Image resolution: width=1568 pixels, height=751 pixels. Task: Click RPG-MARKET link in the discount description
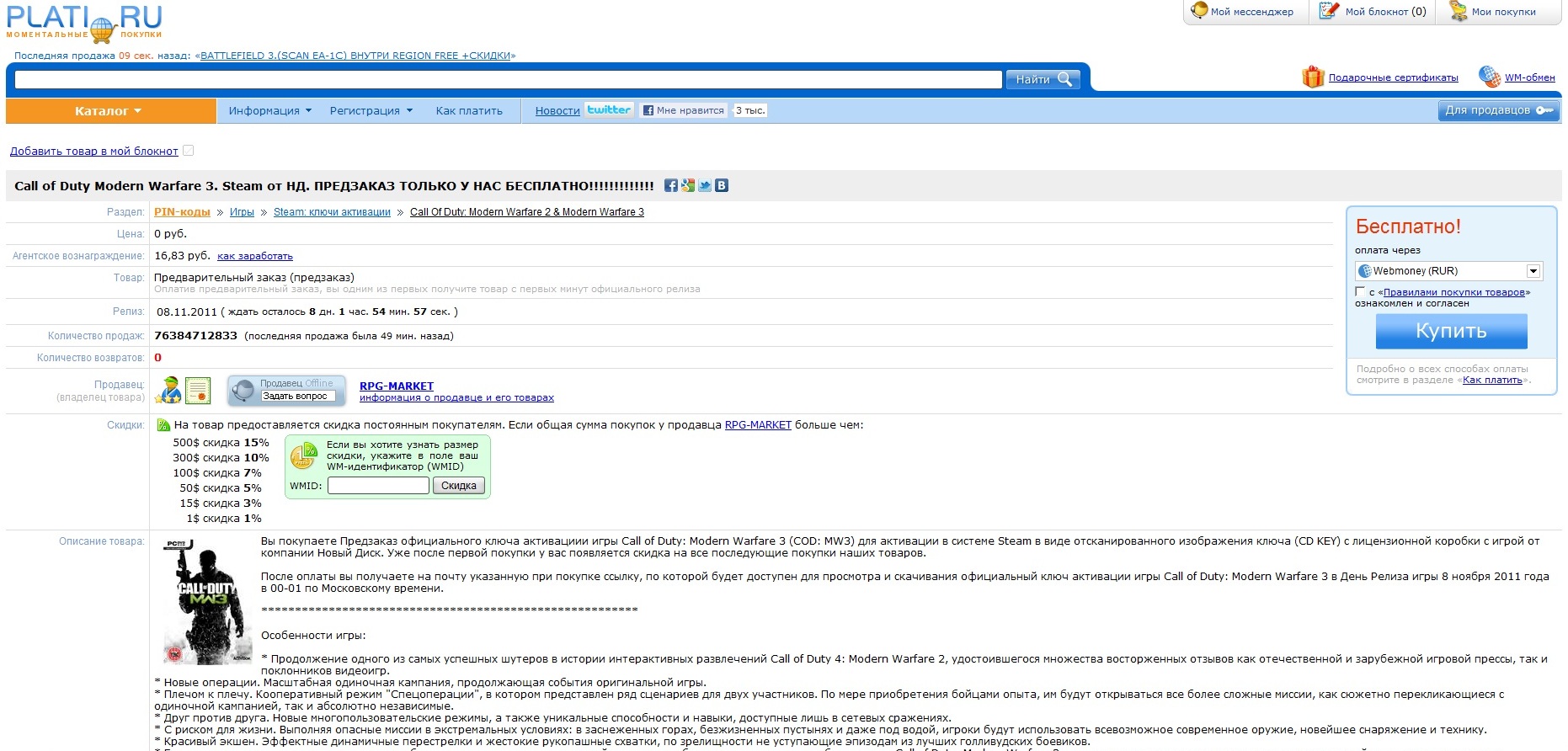coord(758,425)
